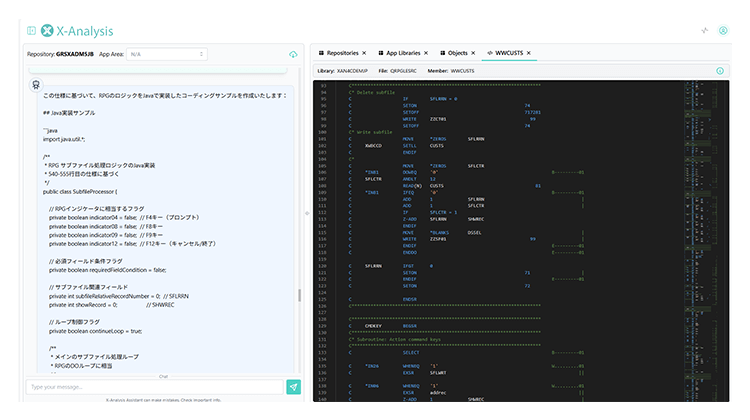Select the WWCUSTS source tab

tap(509, 52)
